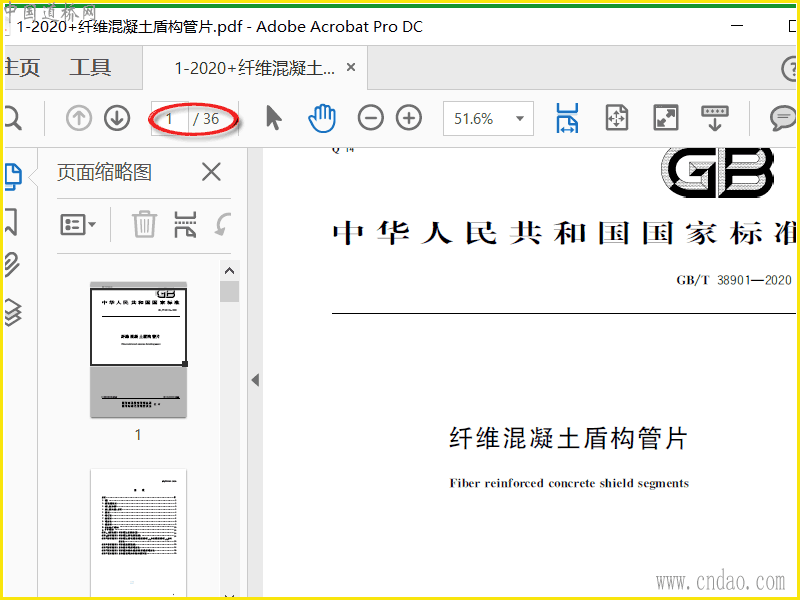Viewport: 800px width, 600px height.
Task: Click the thumbnail label 1
Action: (x=138, y=435)
